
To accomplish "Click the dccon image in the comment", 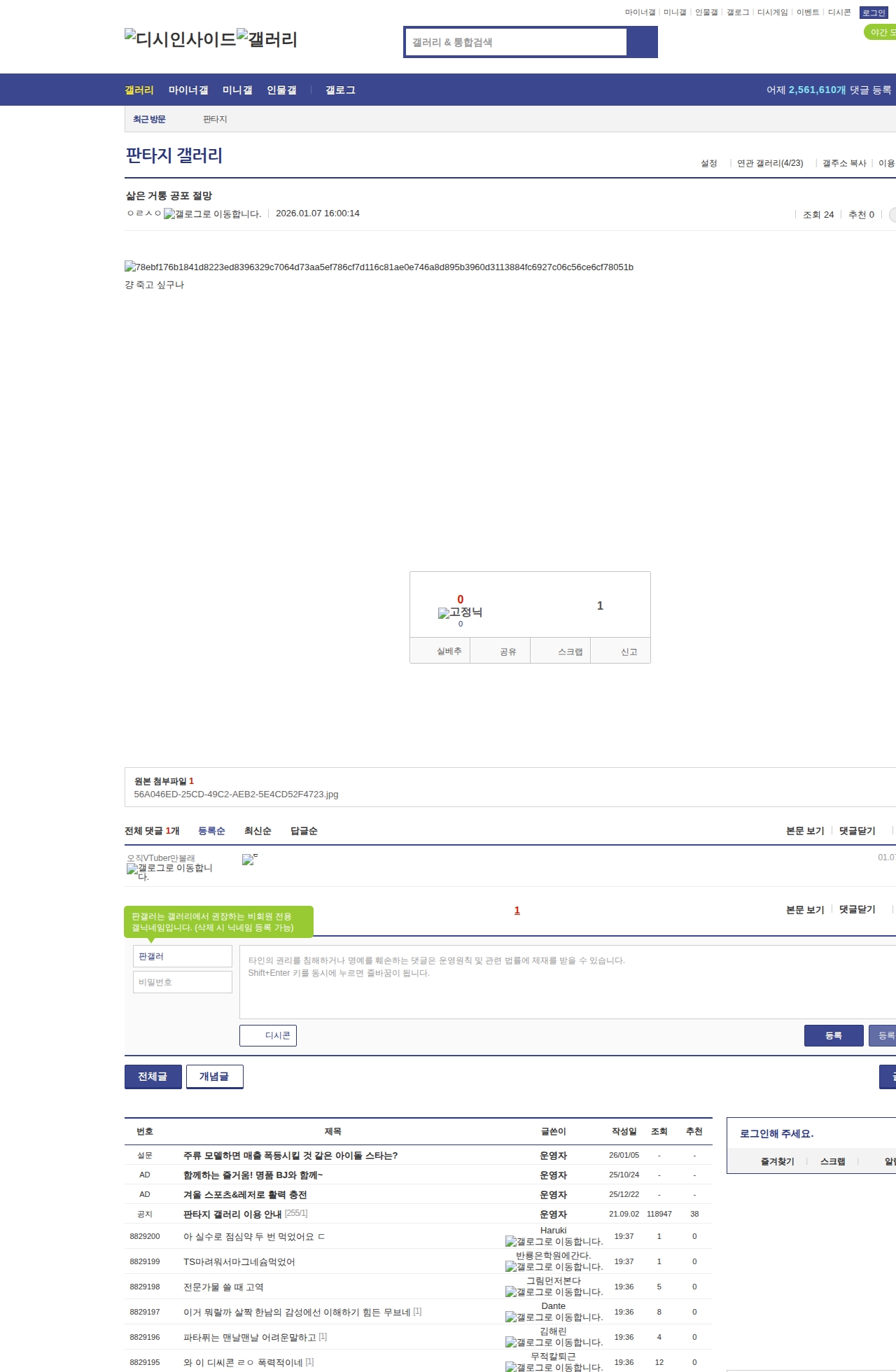I will 249,860.
